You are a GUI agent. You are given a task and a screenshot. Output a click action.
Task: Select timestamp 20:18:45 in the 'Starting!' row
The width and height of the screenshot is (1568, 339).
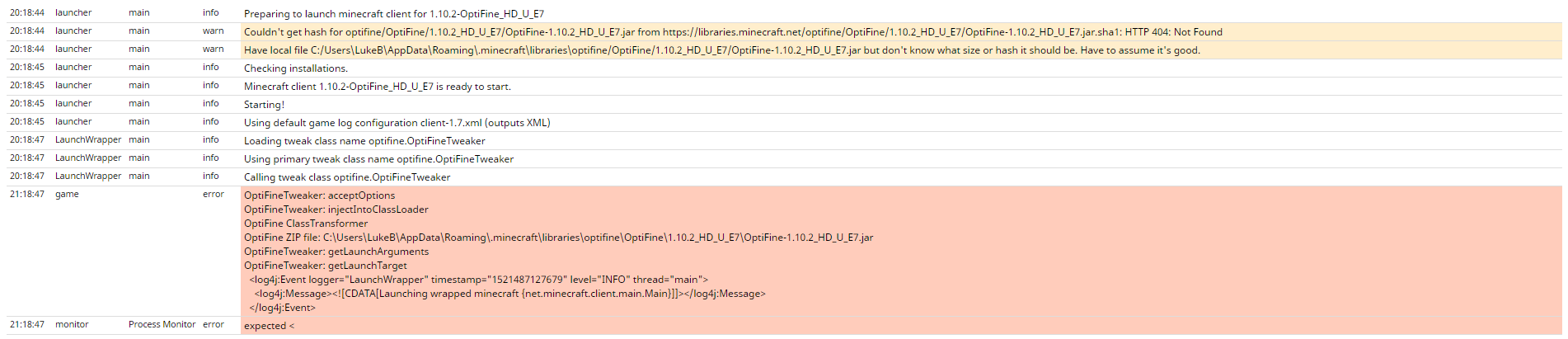[x=27, y=103]
